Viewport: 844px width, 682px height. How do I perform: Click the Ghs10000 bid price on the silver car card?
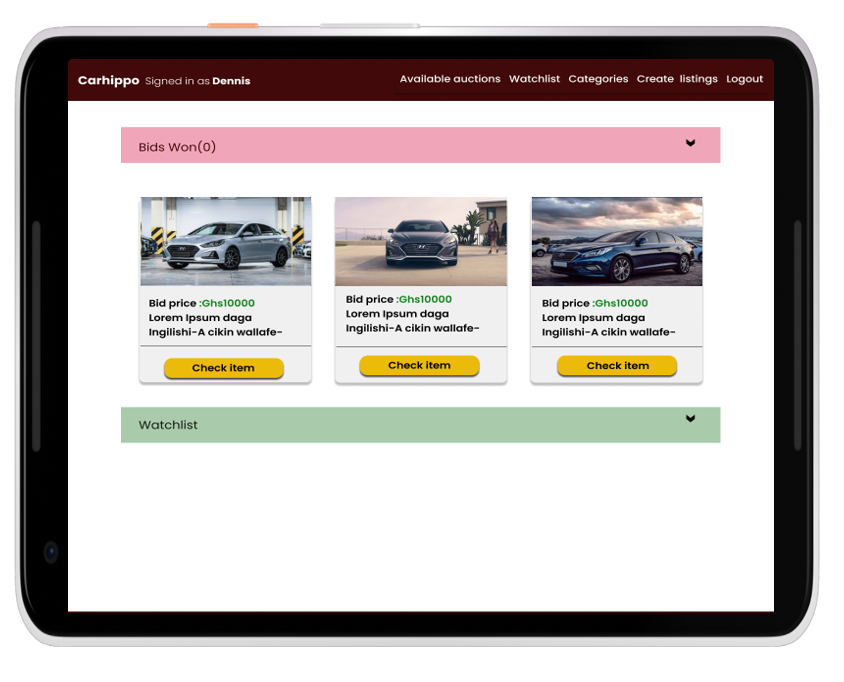pyautogui.click(x=228, y=303)
